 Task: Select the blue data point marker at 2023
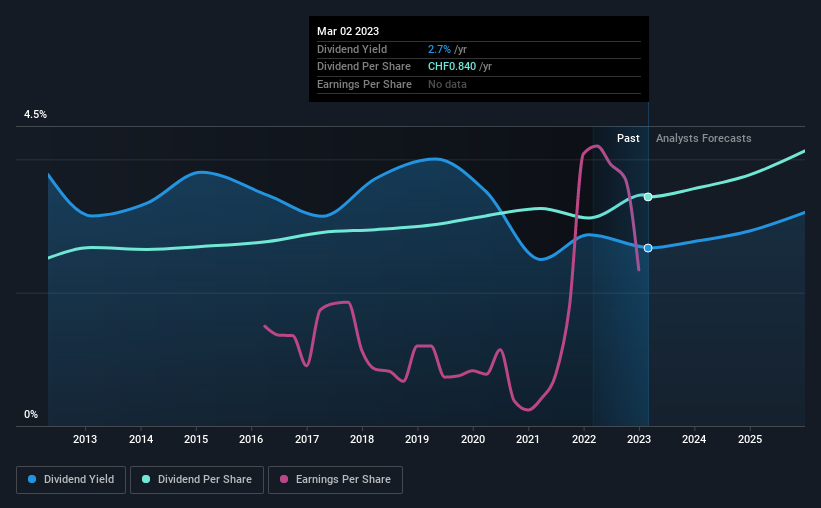pyautogui.click(x=648, y=248)
